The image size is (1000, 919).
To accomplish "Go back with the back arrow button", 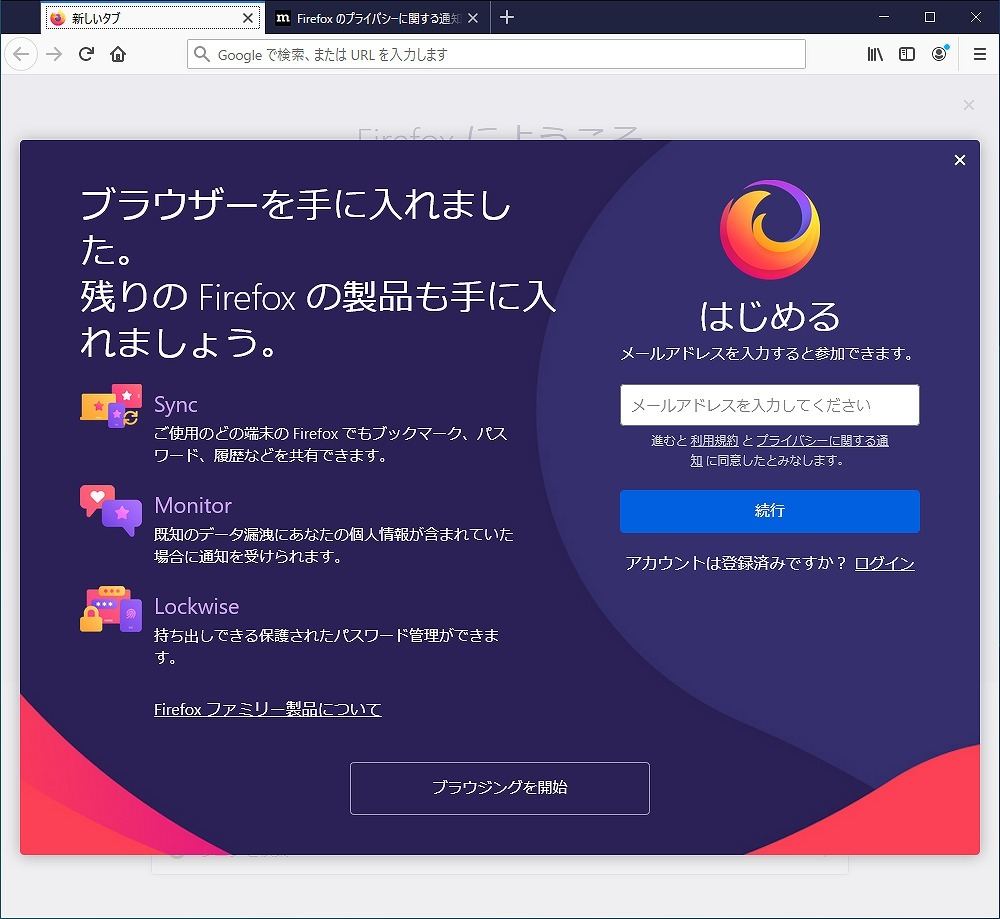I will (x=21, y=54).
